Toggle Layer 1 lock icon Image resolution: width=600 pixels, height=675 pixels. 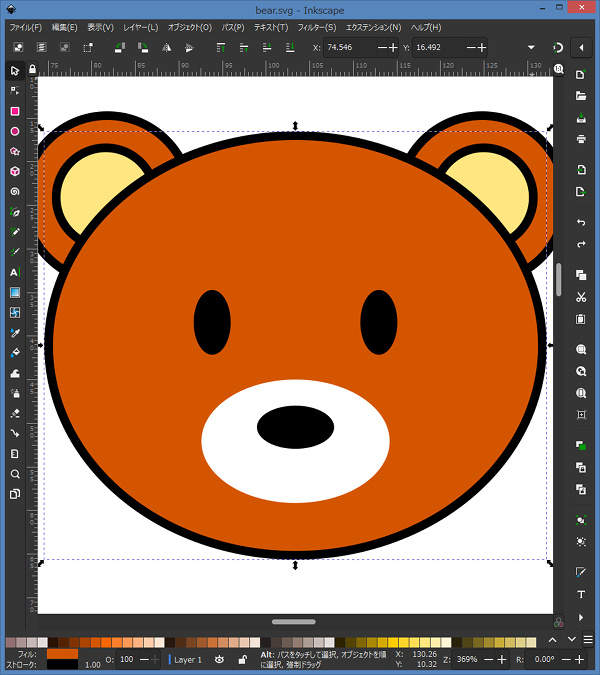tap(242, 660)
